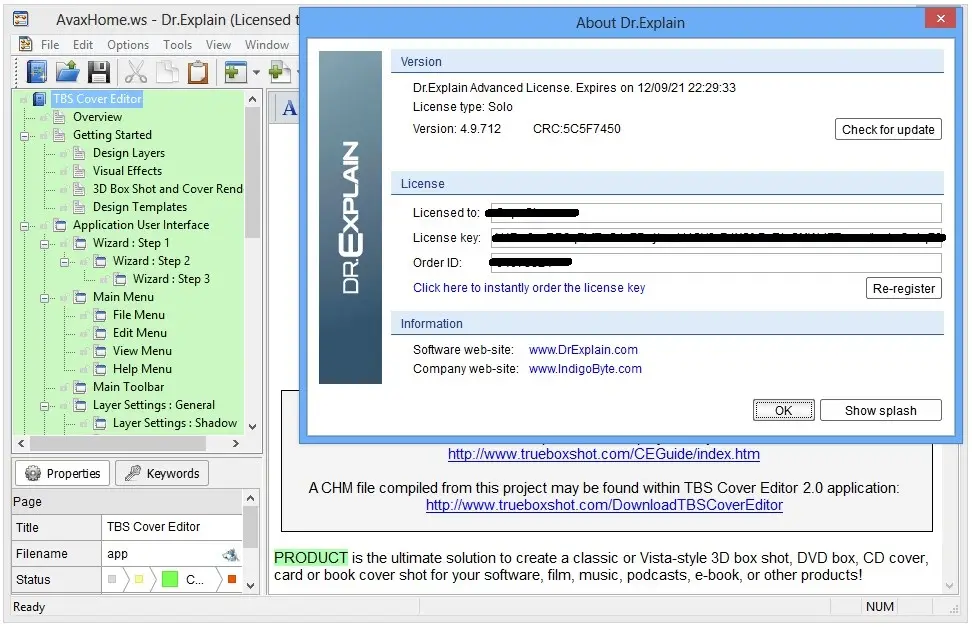The image size is (972, 627).
Task: Set status to the yellow square stage
Action: click(x=139, y=579)
